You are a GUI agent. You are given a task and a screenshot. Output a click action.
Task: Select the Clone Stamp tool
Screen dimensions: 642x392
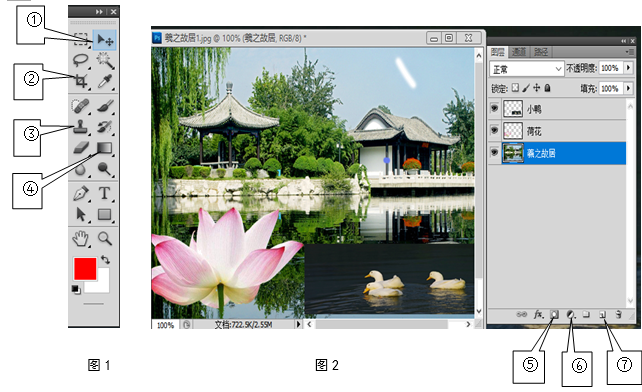click(81, 127)
